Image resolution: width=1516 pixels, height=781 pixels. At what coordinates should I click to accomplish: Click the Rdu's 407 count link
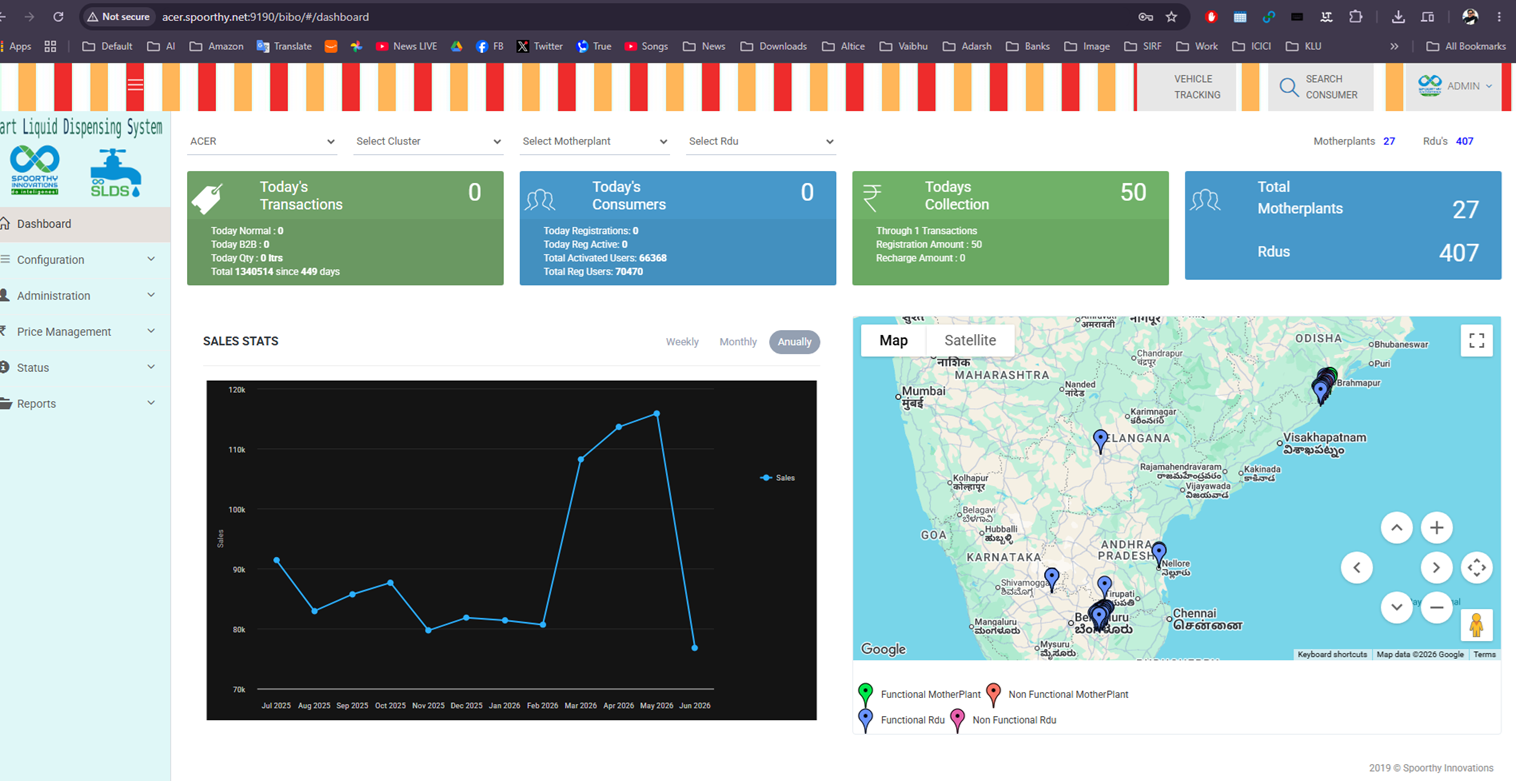pyautogui.click(x=1465, y=142)
